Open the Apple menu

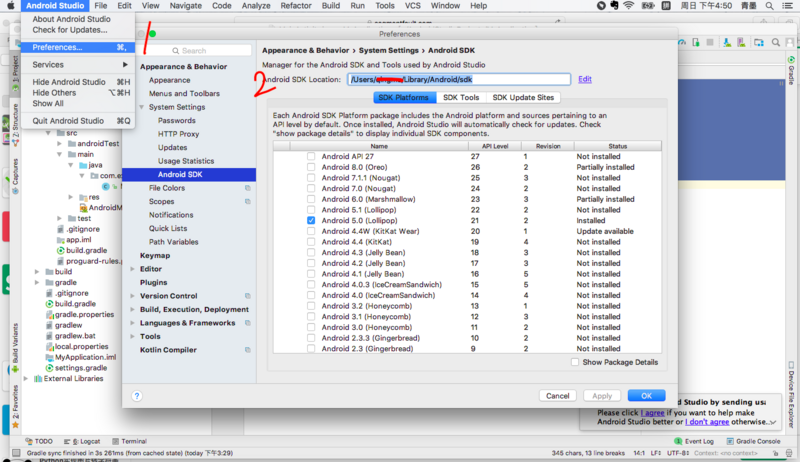[11, 6]
